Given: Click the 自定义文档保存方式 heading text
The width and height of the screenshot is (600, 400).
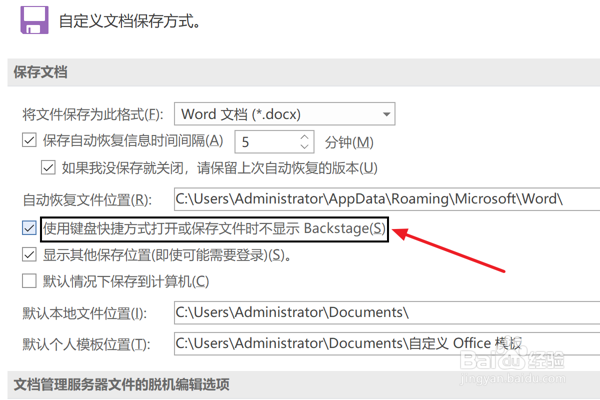Looking at the screenshot, I should [x=130, y=21].
